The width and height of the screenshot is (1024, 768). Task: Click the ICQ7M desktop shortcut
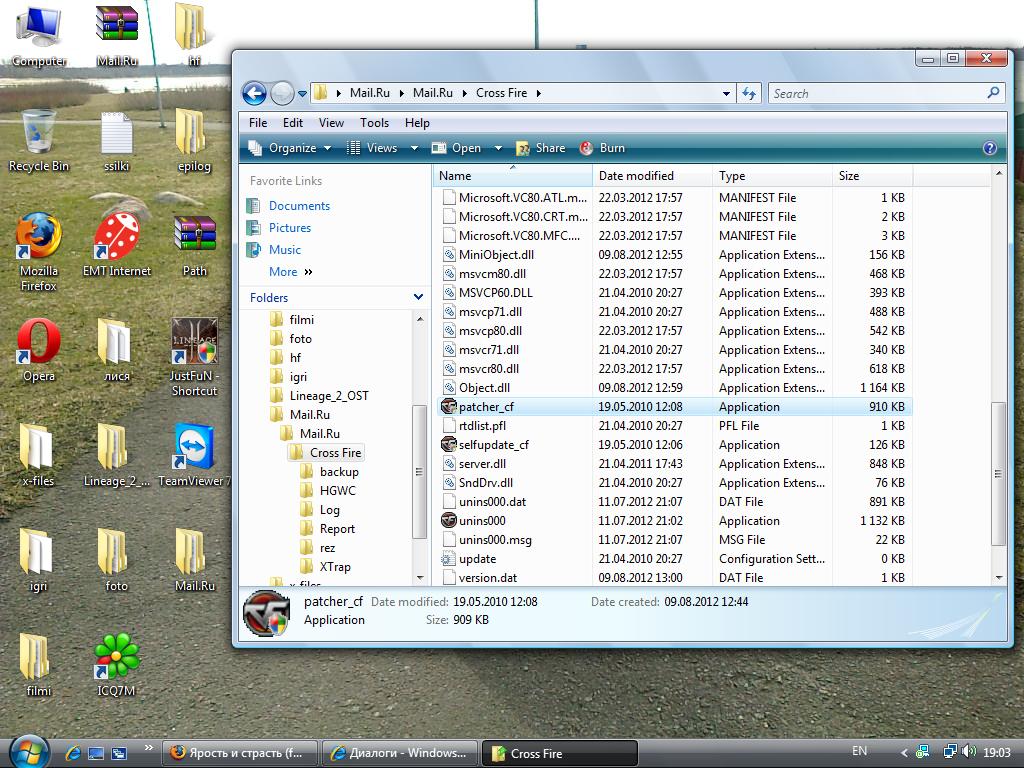tap(117, 665)
